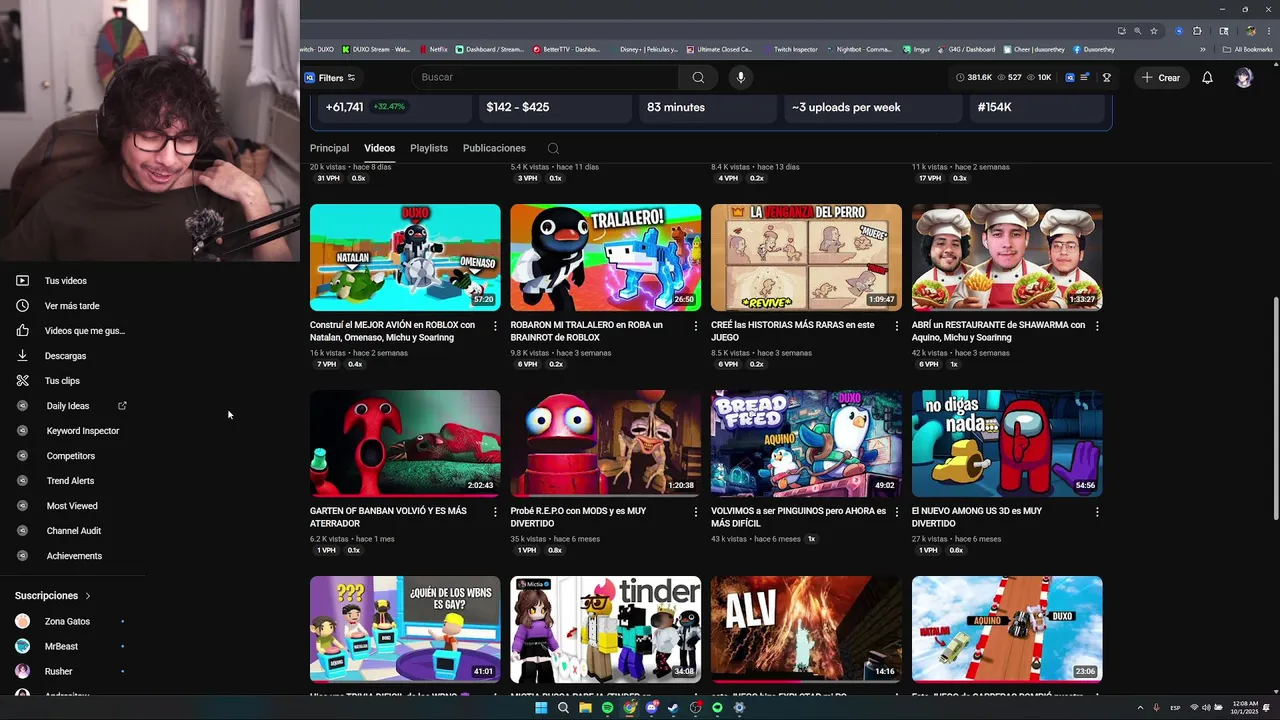The width and height of the screenshot is (1280, 720).
Task: Open the Bread & Fred penguin thumbnail
Action: (806, 444)
